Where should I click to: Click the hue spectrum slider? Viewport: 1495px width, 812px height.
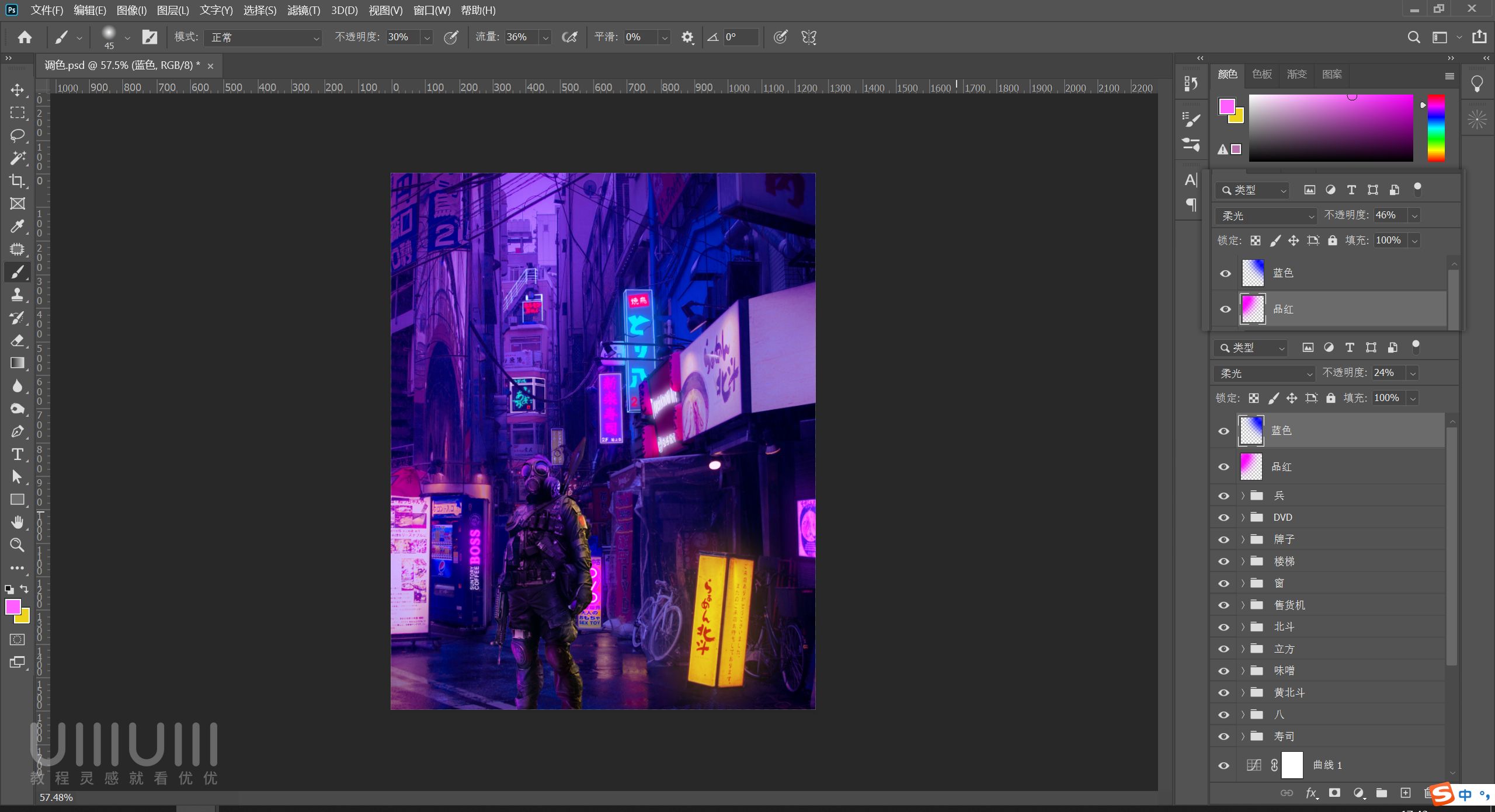click(1436, 128)
